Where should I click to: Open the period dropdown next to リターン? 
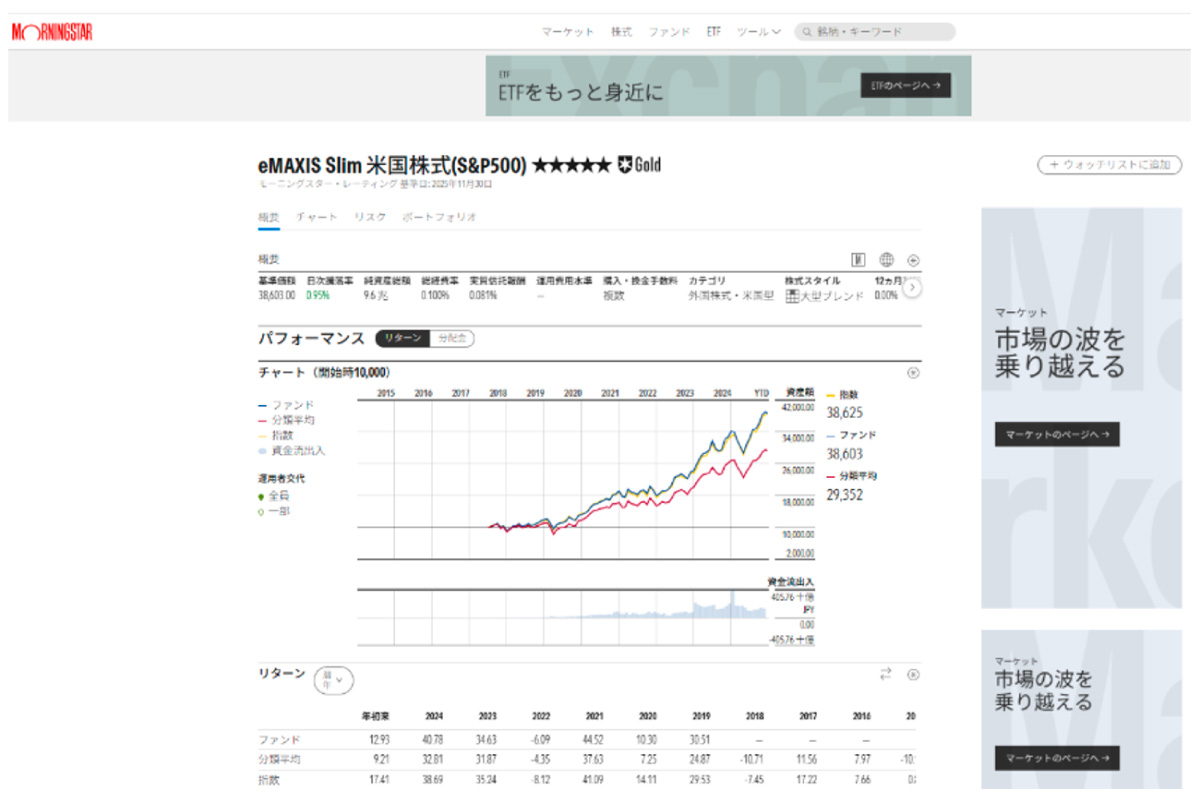[x=334, y=681]
